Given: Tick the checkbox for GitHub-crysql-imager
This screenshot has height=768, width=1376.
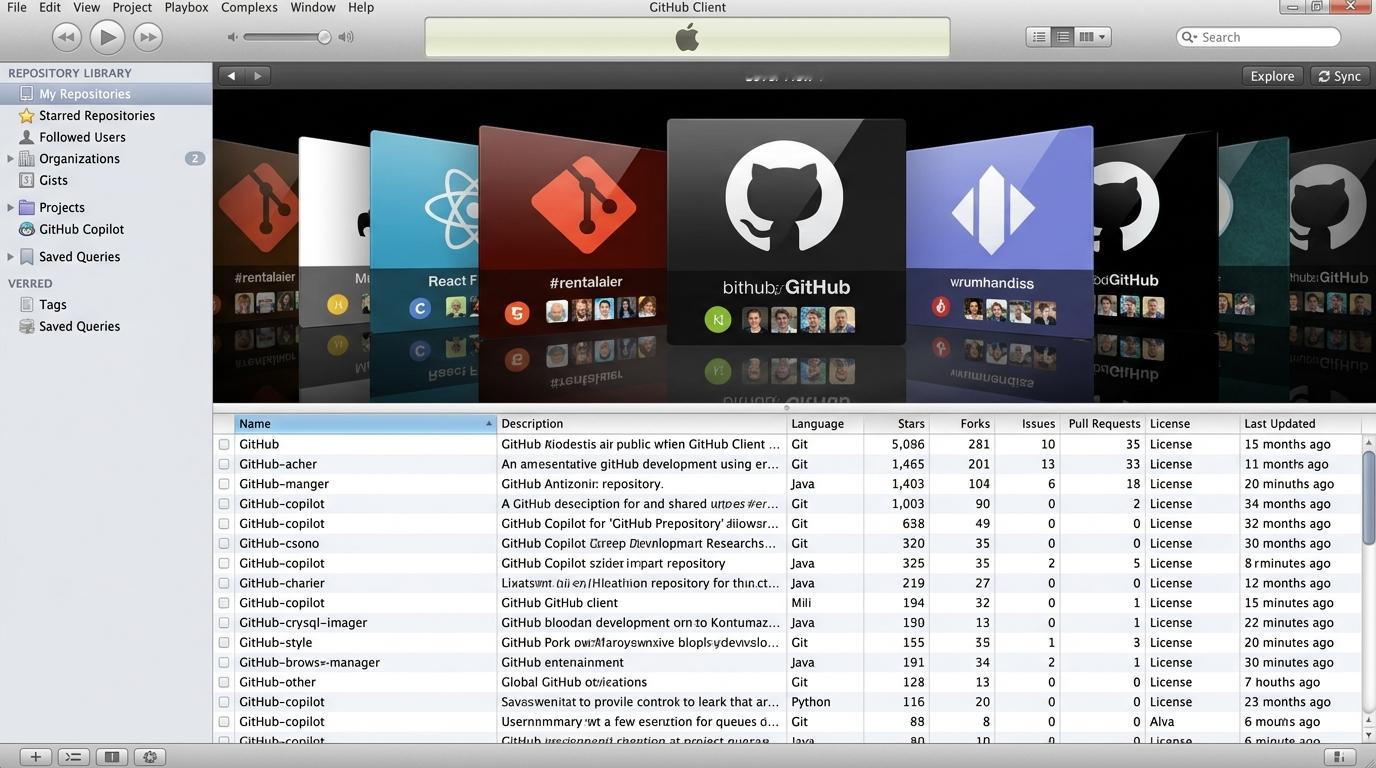Looking at the screenshot, I should coord(224,623).
